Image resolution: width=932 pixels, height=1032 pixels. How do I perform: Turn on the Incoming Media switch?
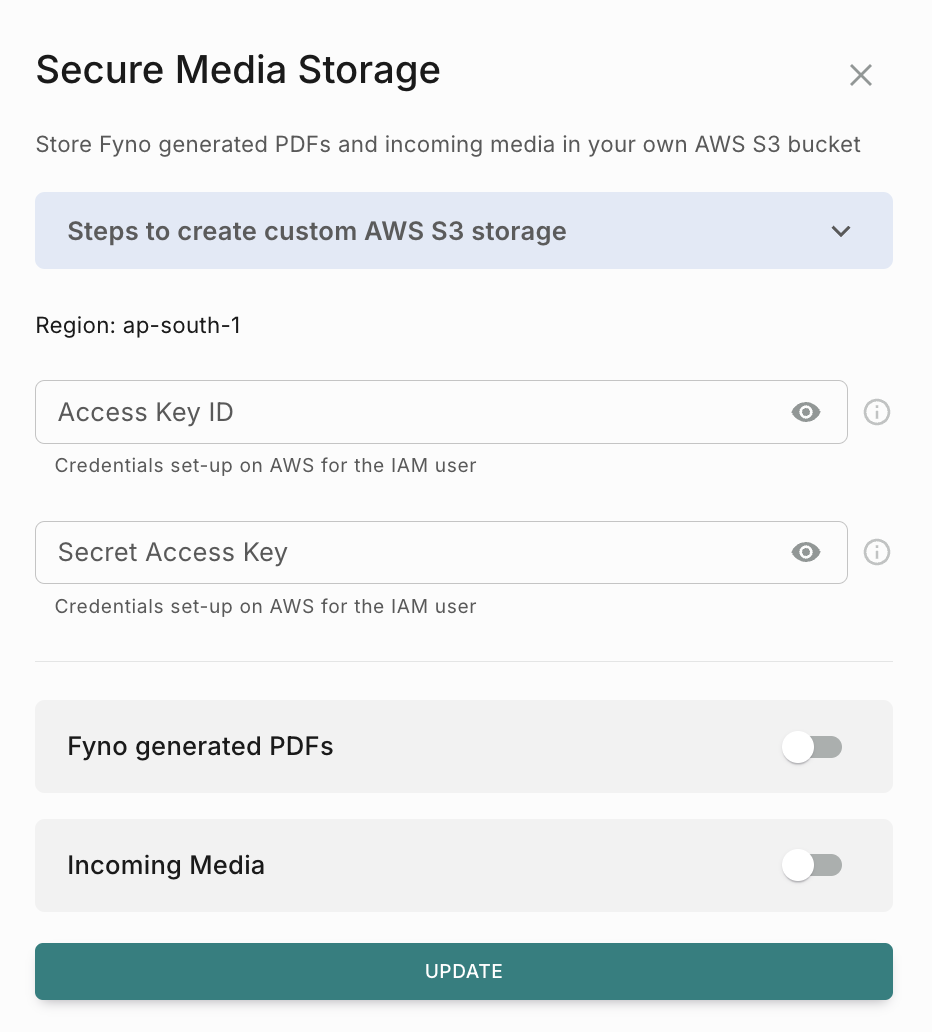pos(812,865)
